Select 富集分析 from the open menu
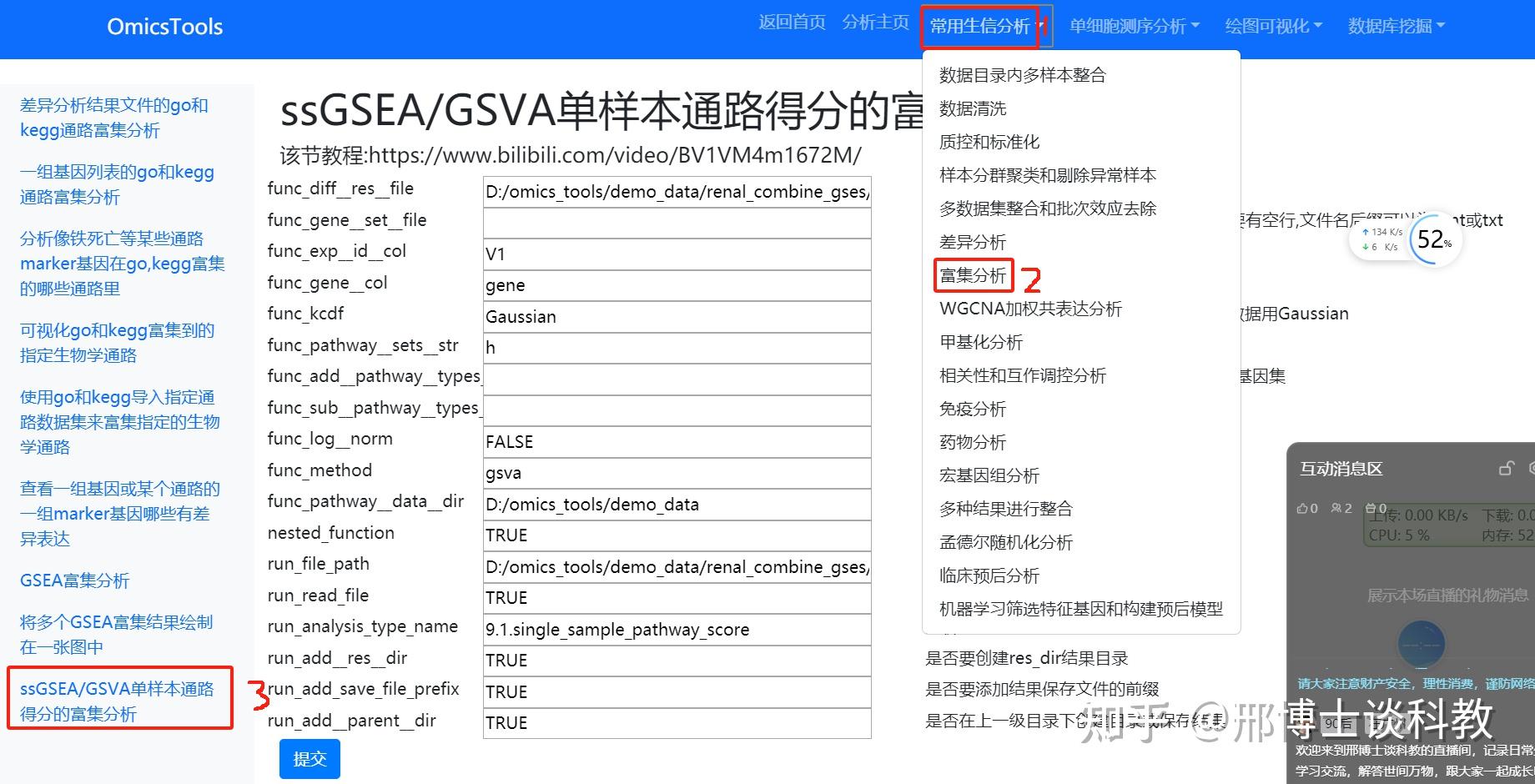Image resolution: width=1535 pixels, height=784 pixels. pyautogui.click(x=973, y=274)
